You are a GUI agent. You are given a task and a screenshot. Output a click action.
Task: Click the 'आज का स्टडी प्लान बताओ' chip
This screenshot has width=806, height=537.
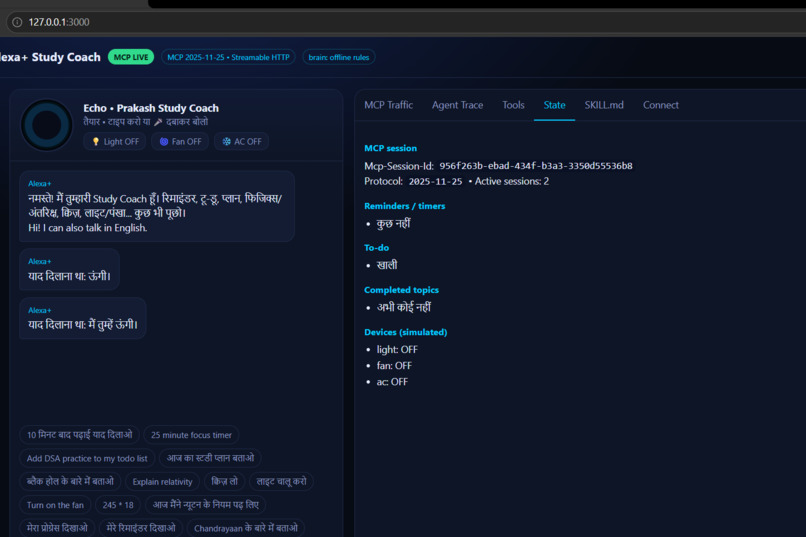click(x=210, y=458)
